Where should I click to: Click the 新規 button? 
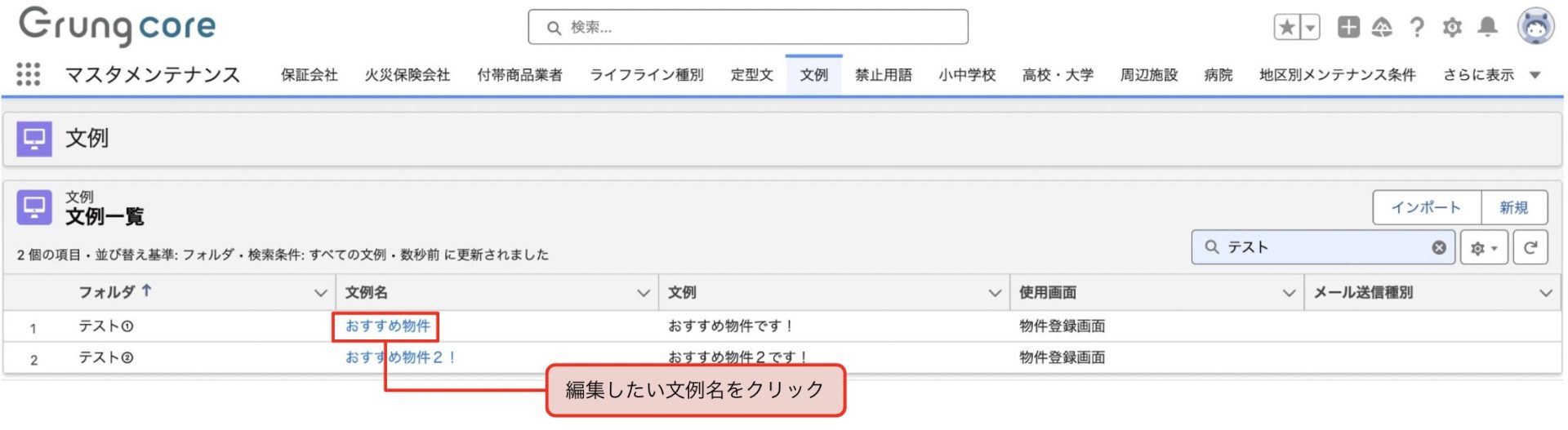pos(1513,207)
